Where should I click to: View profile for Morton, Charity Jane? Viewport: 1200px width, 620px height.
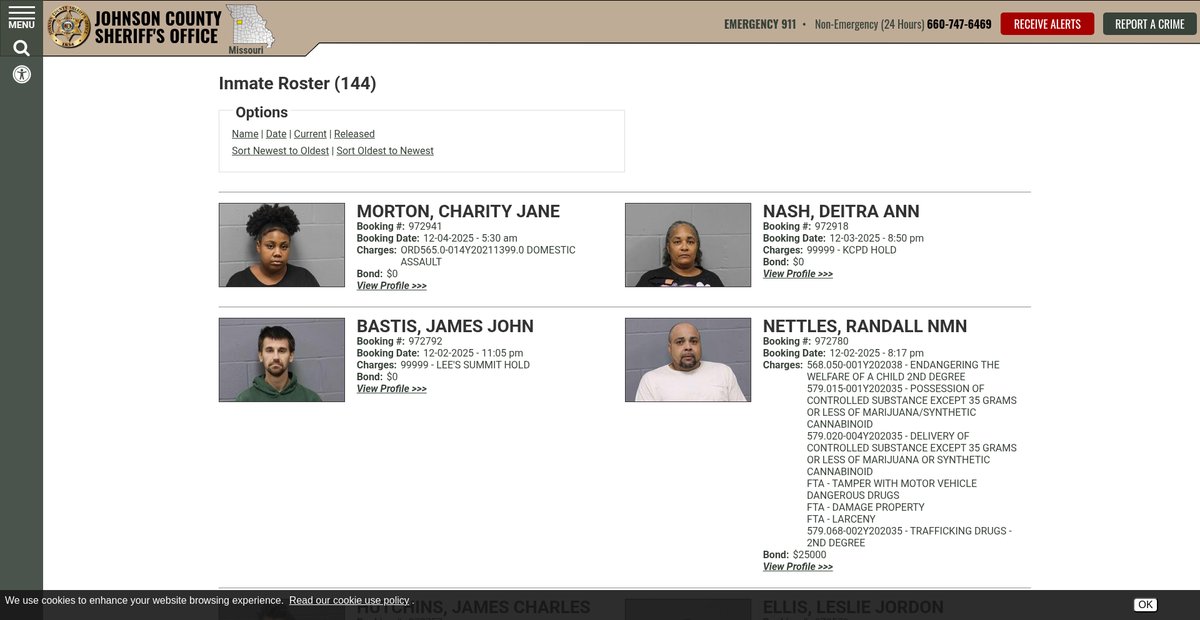pyautogui.click(x=392, y=286)
